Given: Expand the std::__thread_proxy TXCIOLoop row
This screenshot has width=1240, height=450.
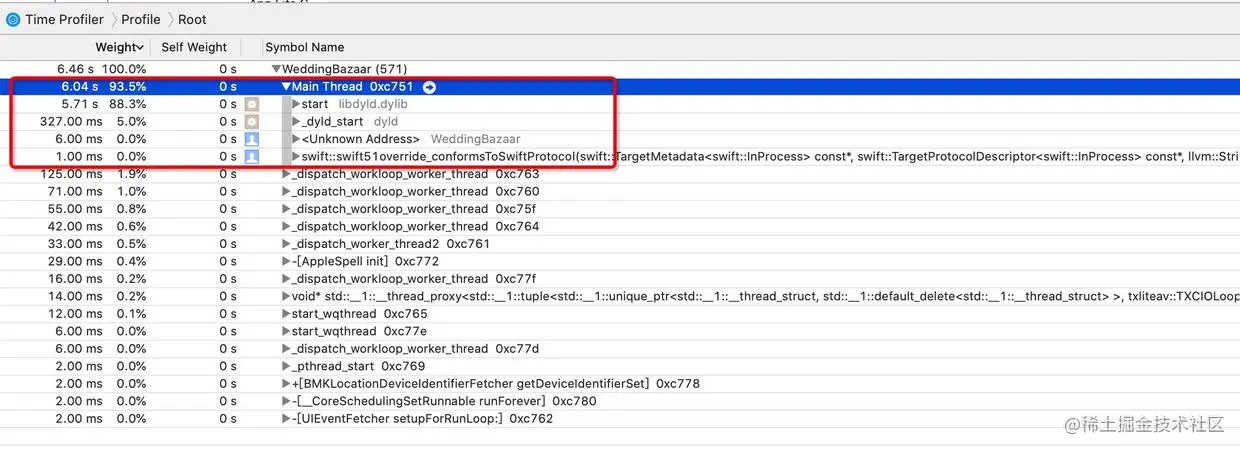Looking at the screenshot, I should tap(285, 297).
